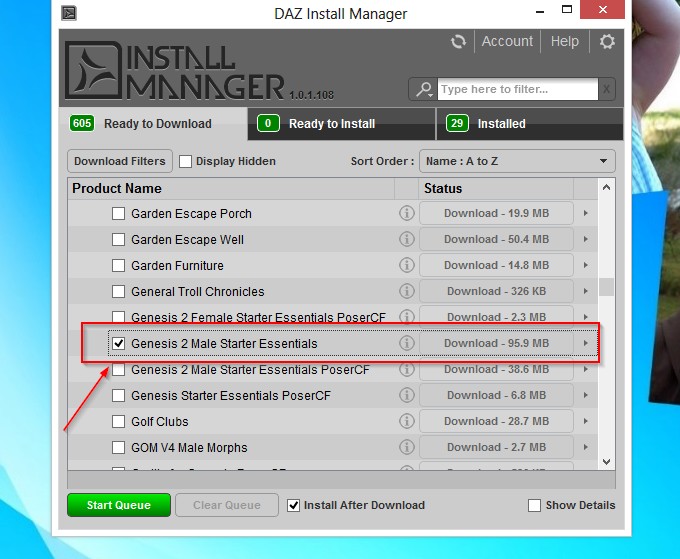
Task: Open the Account menu
Action: click(x=507, y=41)
